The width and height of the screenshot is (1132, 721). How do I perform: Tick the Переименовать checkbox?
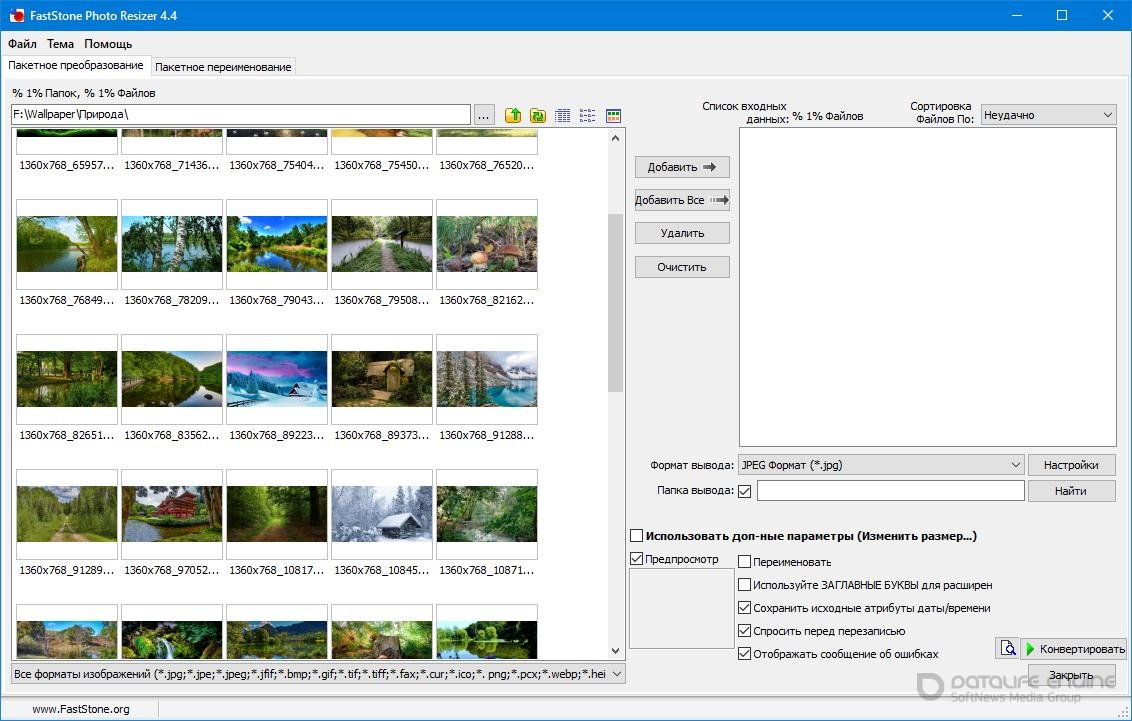click(x=744, y=562)
